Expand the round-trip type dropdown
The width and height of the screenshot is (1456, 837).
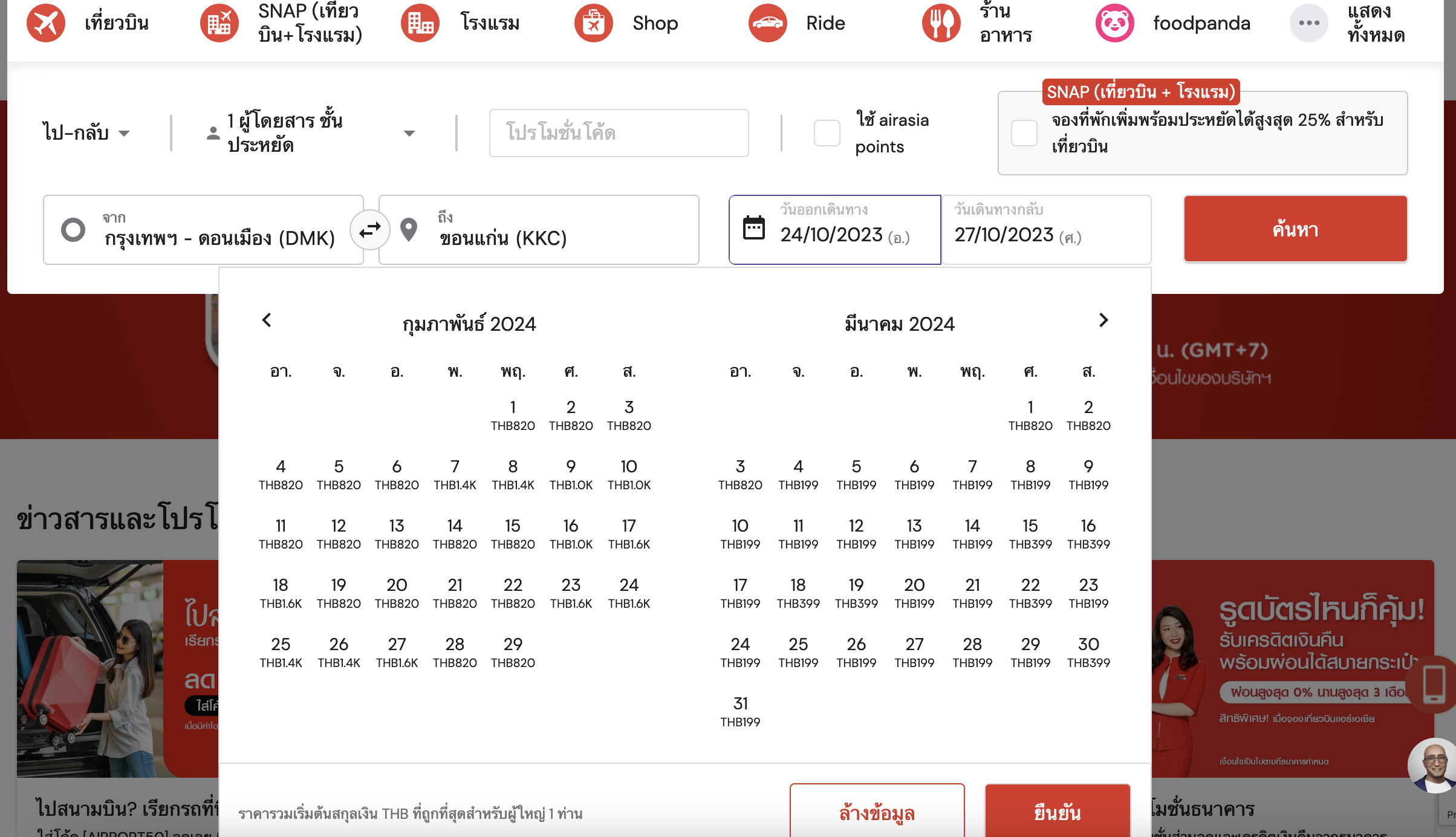point(86,133)
